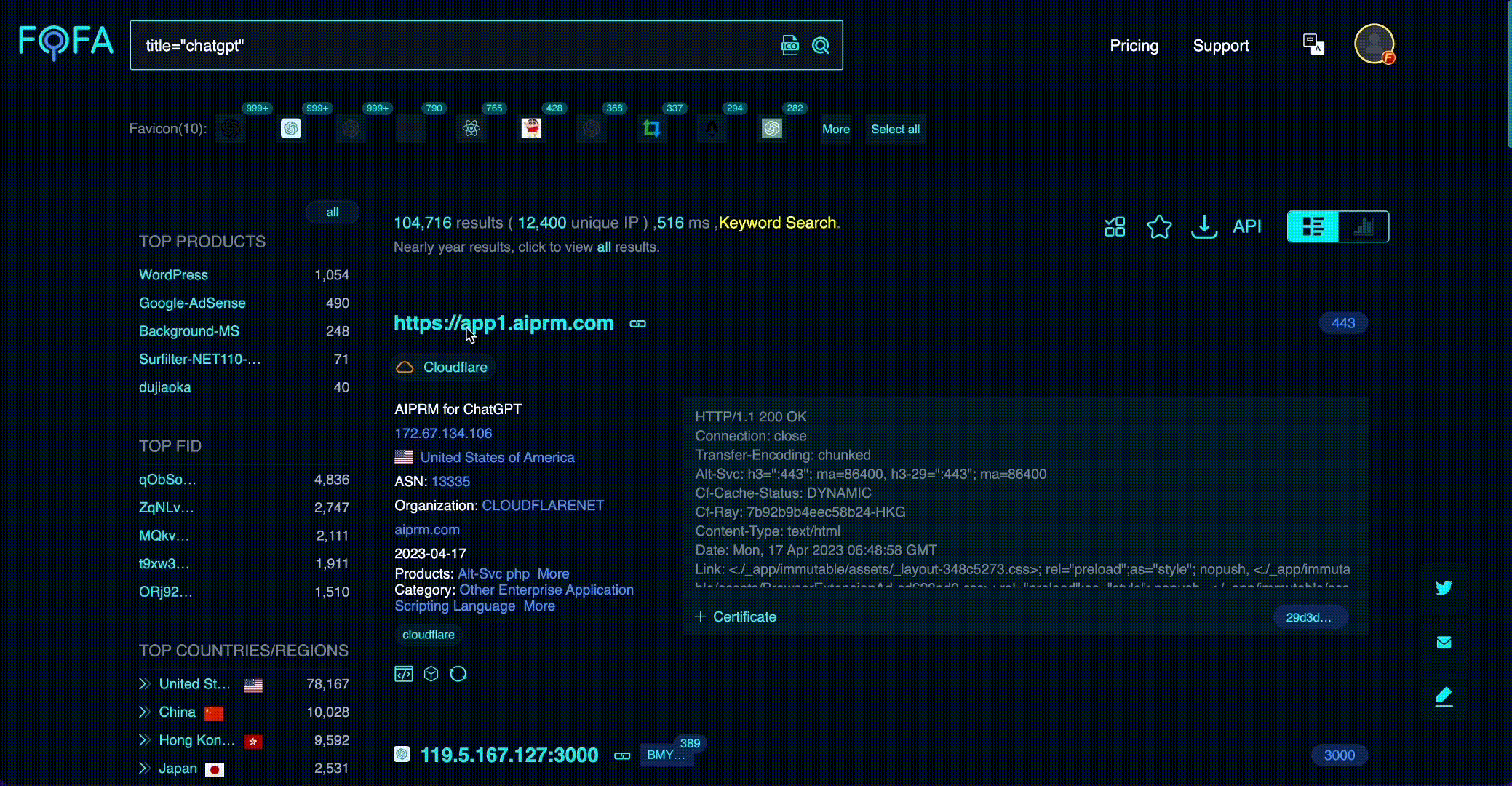Expand United States country results row
The width and height of the screenshot is (1512, 786).
(145, 684)
